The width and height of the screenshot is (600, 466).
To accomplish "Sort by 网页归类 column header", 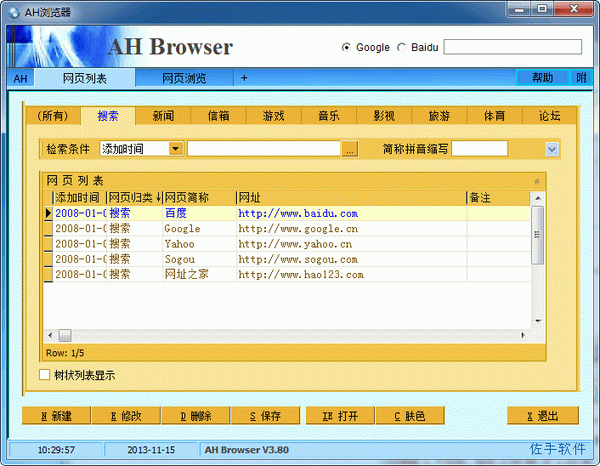I will click(135, 198).
